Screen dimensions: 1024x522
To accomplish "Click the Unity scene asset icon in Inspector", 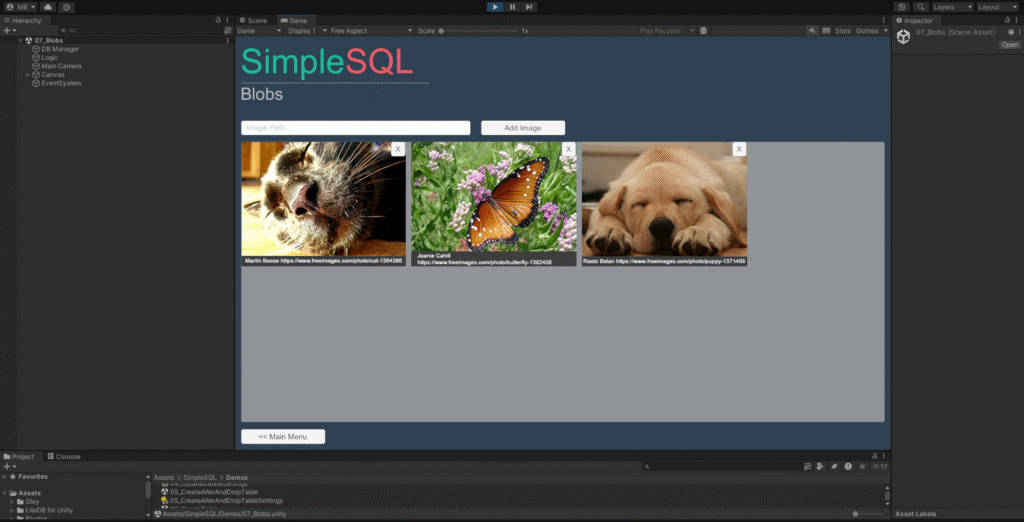I will pyautogui.click(x=903, y=37).
